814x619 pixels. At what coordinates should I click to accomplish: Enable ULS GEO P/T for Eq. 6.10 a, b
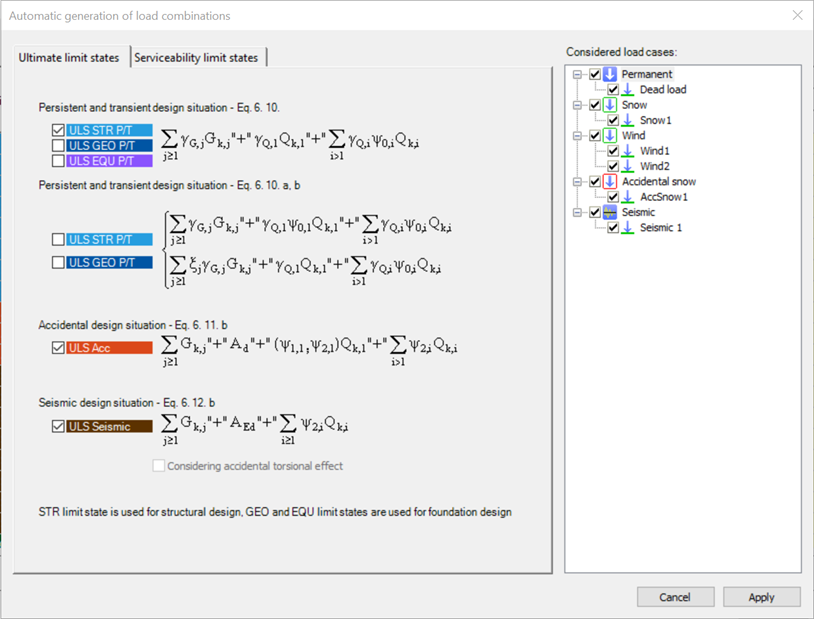pos(58,263)
